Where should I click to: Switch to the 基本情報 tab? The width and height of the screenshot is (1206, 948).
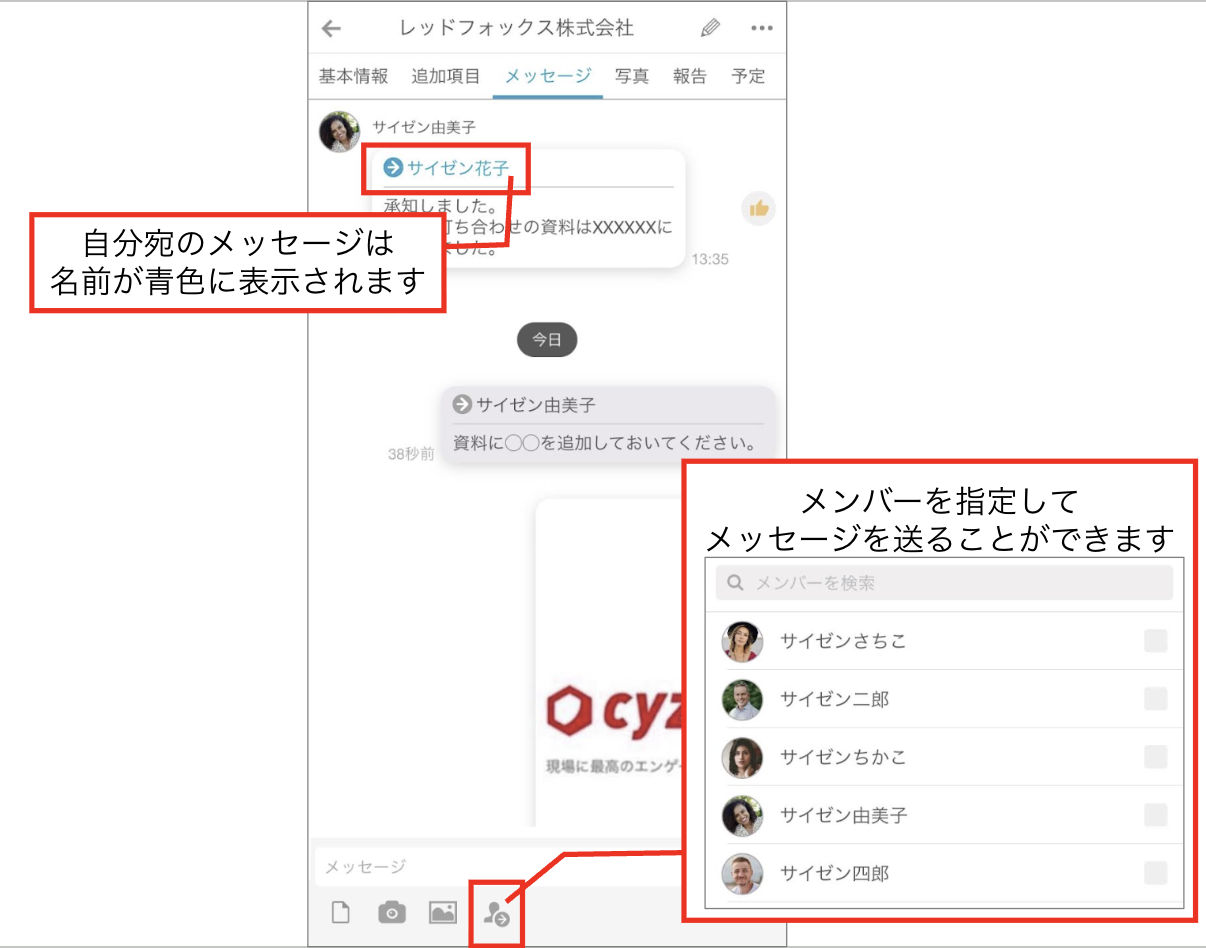pyautogui.click(x=353, y=76)
